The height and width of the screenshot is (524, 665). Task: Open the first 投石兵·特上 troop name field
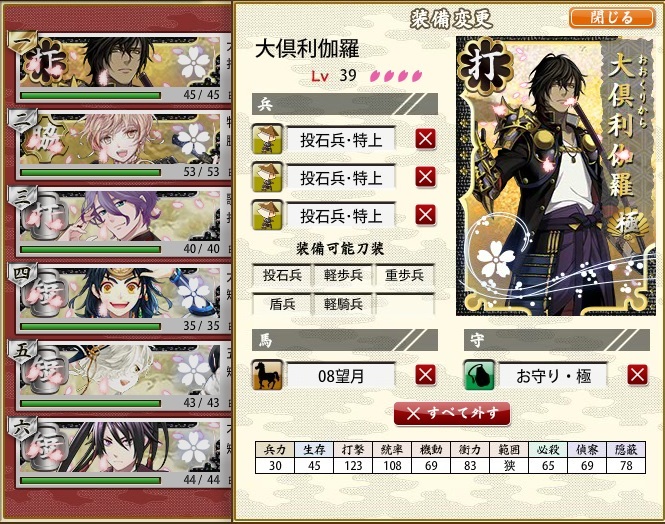(341, 139)
